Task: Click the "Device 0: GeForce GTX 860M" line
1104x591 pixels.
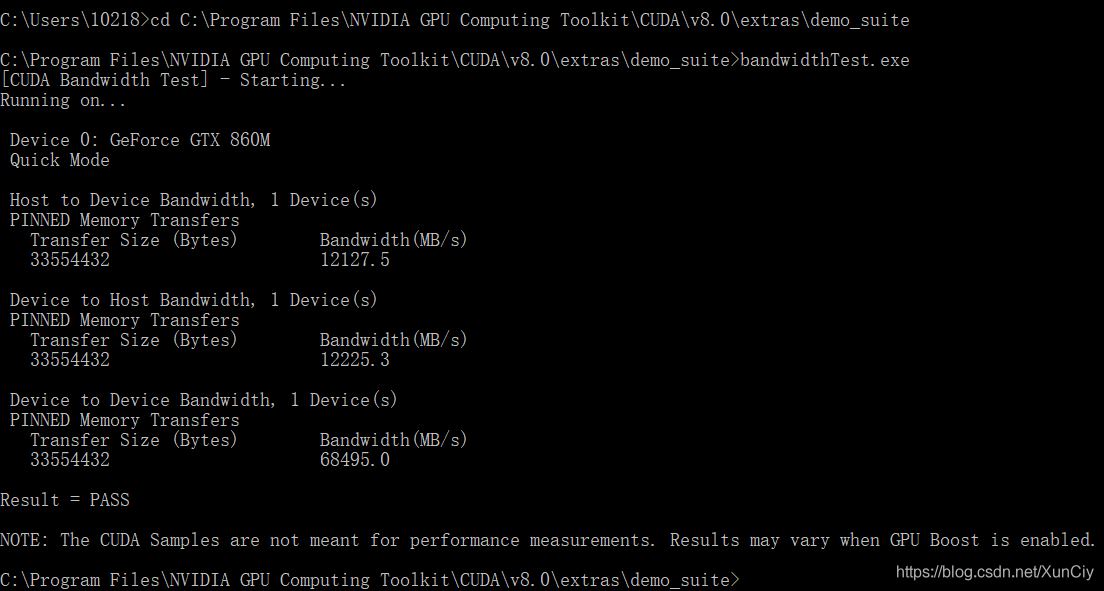Action: [140, 140]
